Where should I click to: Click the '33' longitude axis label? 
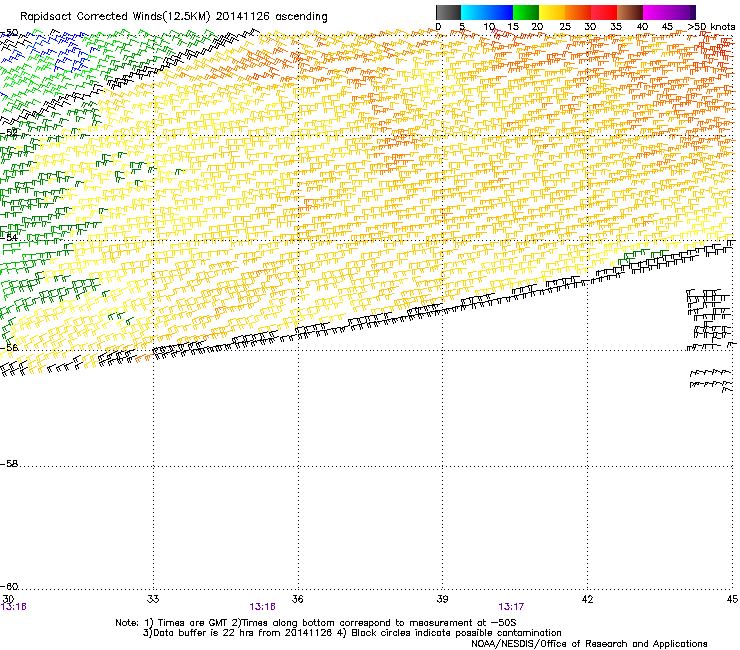tap(153, 599)
